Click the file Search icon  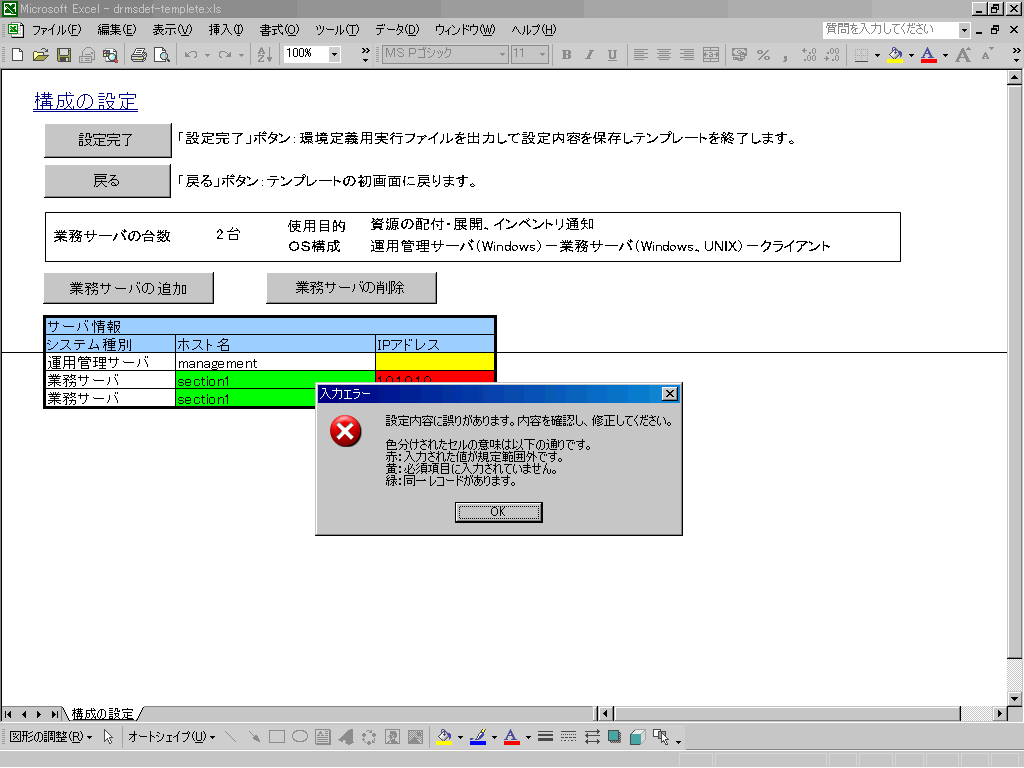pyautogui.click(x=110, y=55)
